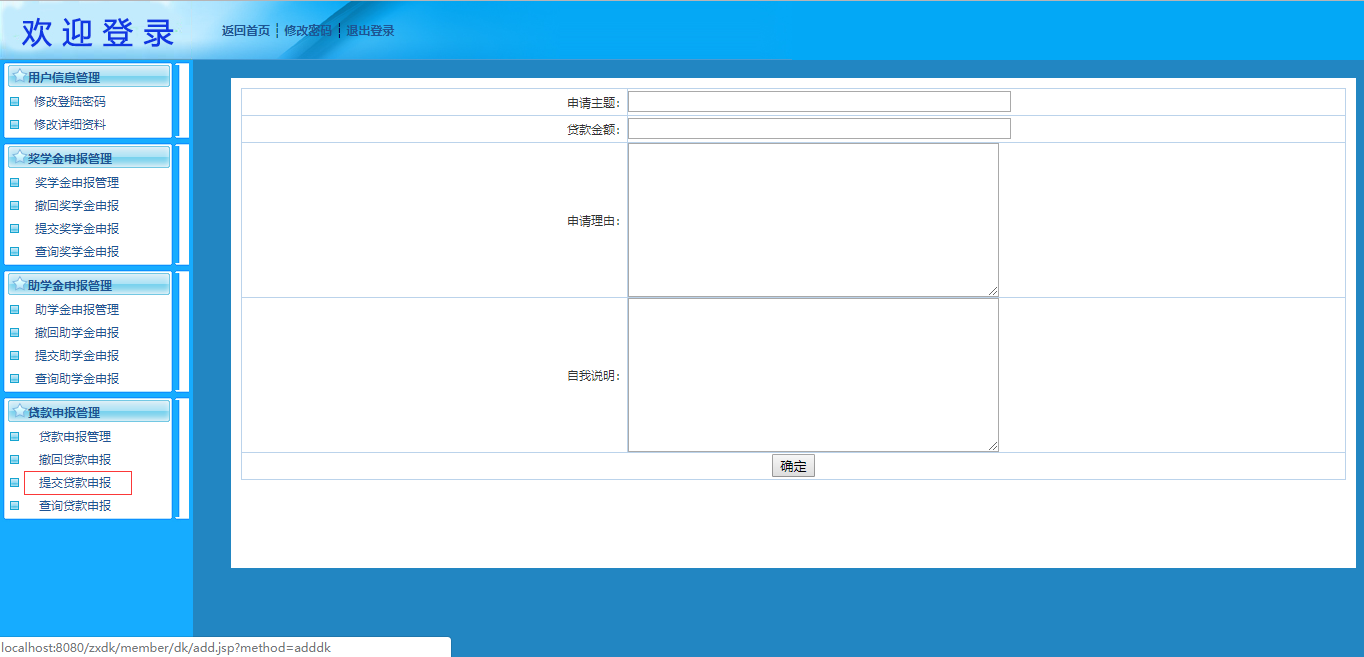Open 查询助学金申报 in the sidebar
The image size is (1364, 657).
click(77, 378)
